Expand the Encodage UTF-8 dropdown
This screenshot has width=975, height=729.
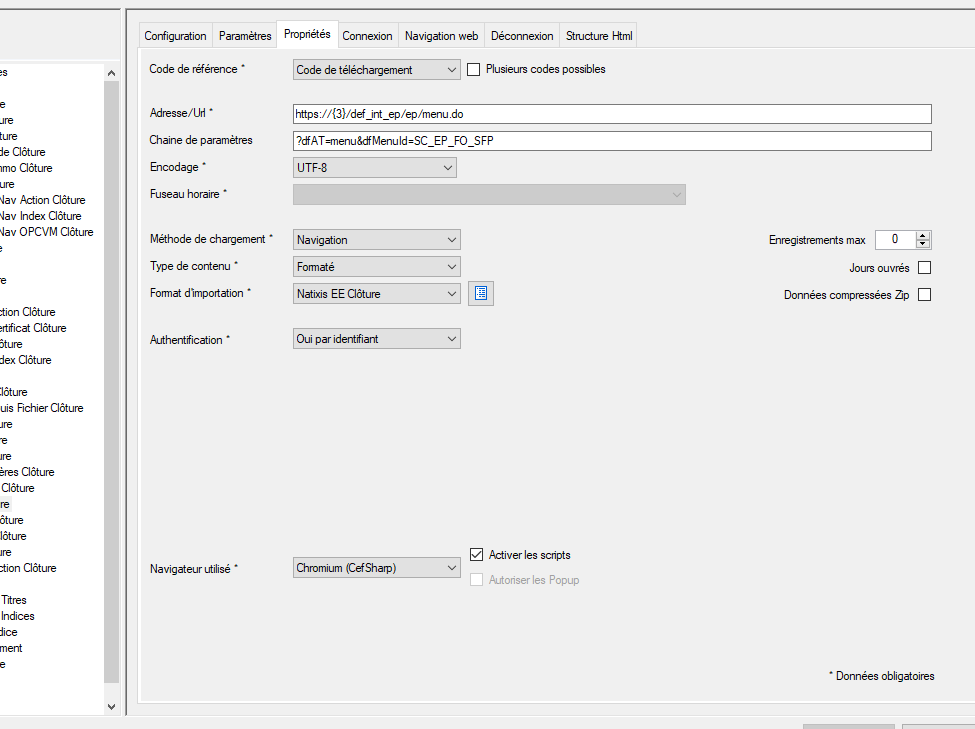click(x=375, y=168)
